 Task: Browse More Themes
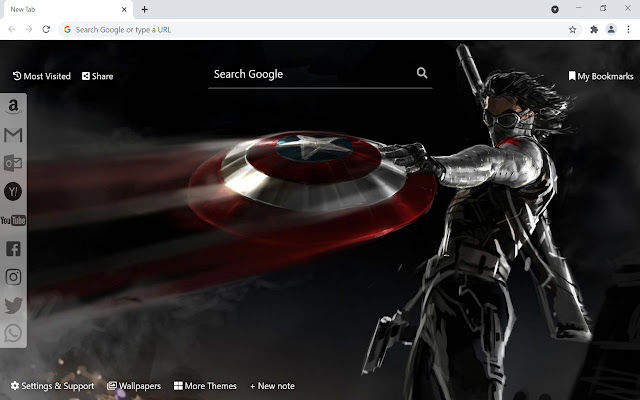point(205,386)
